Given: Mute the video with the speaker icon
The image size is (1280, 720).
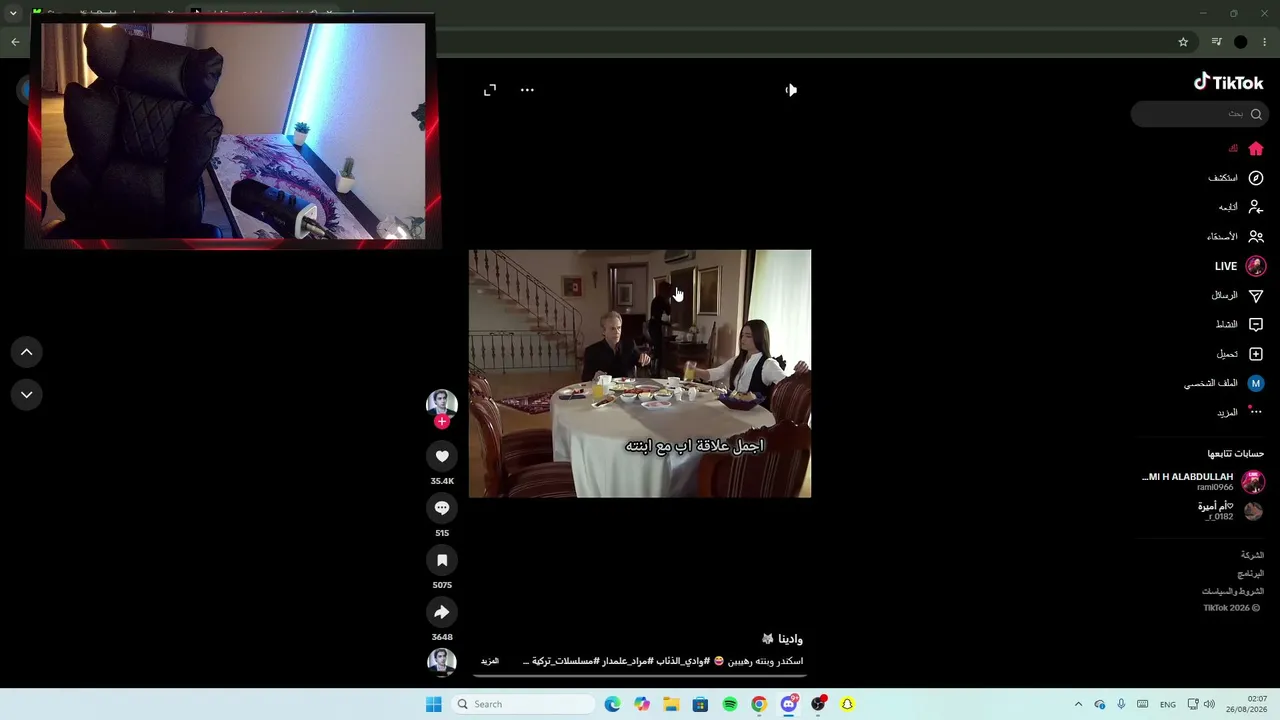Looking at the screenshot, I should (791, 90).
